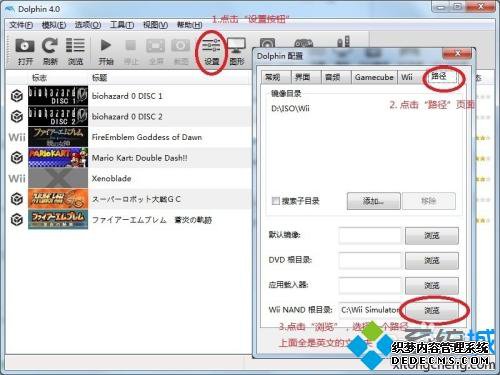
Task: Open the Options (选项) menu
Action: pos(88,25)
